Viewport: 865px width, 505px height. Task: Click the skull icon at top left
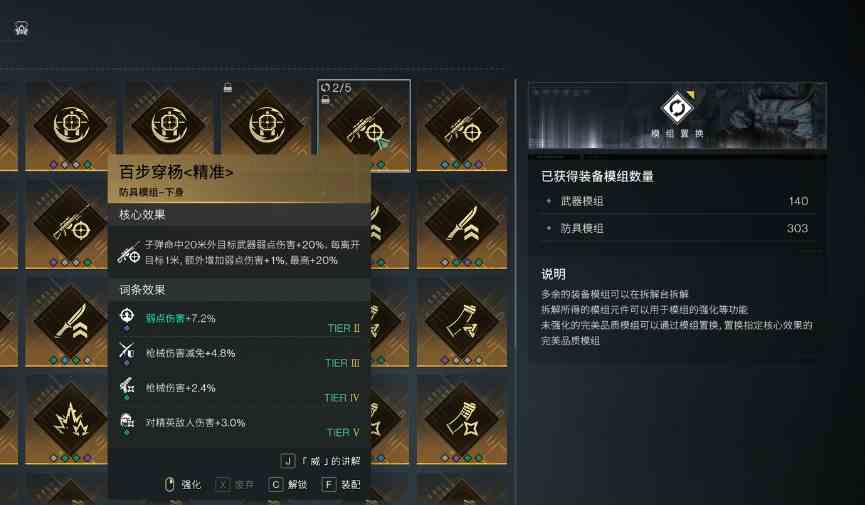(22, 29)
